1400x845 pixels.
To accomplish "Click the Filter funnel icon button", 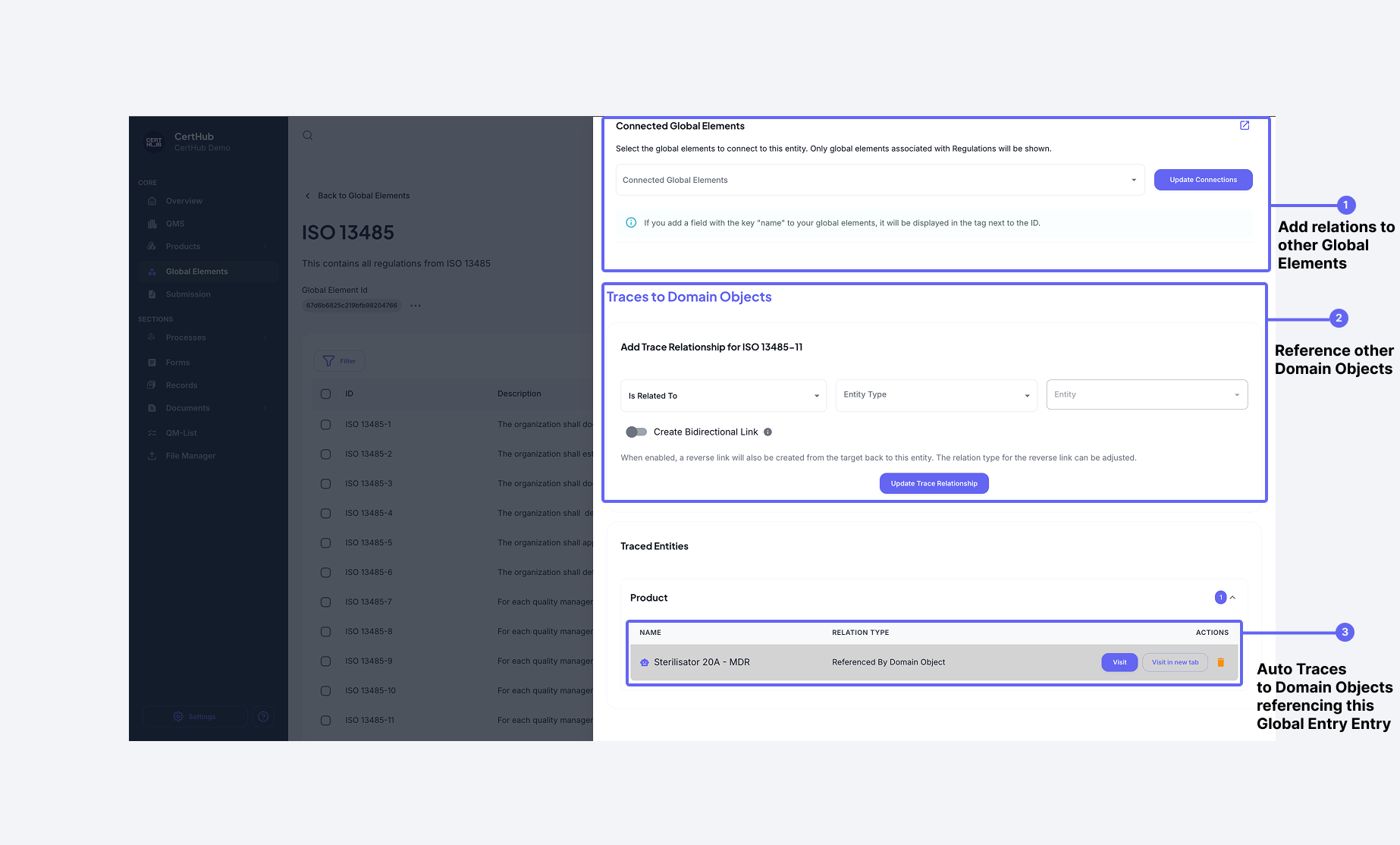I will [x=339, y=361].
